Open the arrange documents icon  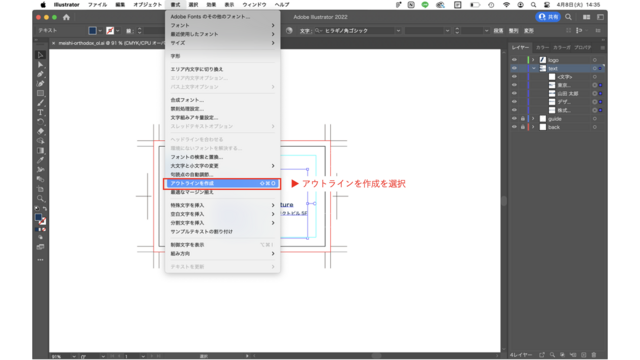click(x=586, y=17)
